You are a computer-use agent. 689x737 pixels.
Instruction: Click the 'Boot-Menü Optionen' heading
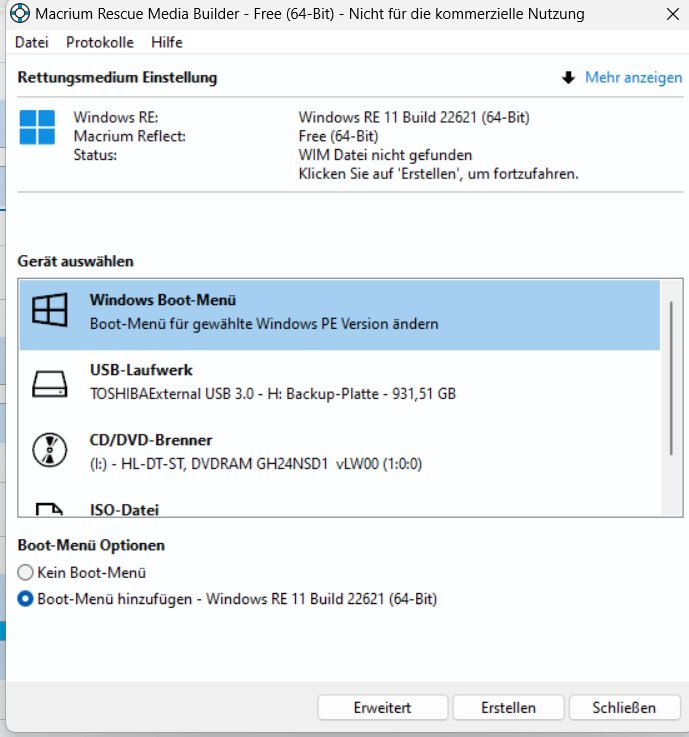pos(91,545)
